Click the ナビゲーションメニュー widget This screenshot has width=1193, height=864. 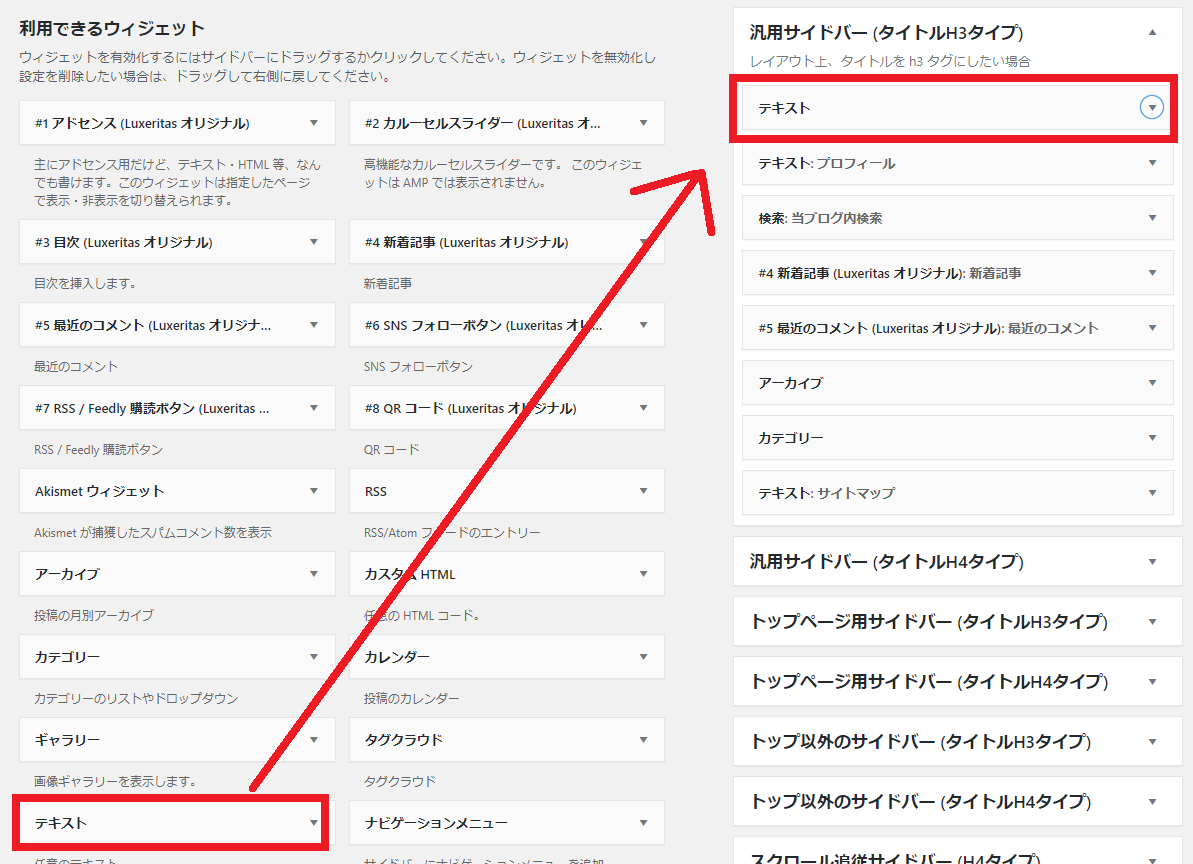(436, 823)
